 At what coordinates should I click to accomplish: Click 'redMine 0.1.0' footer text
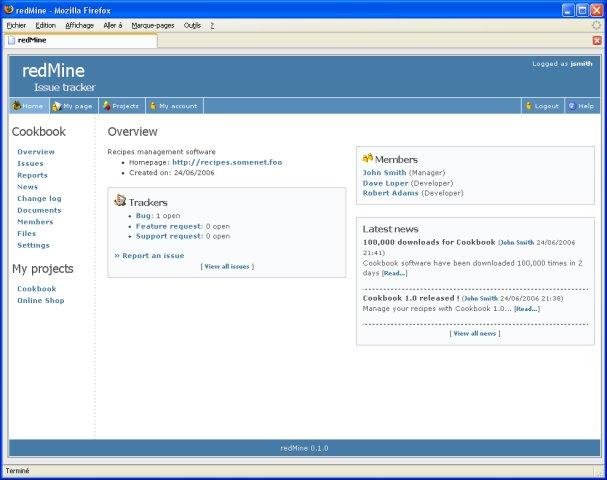click(x=304, y=448)
